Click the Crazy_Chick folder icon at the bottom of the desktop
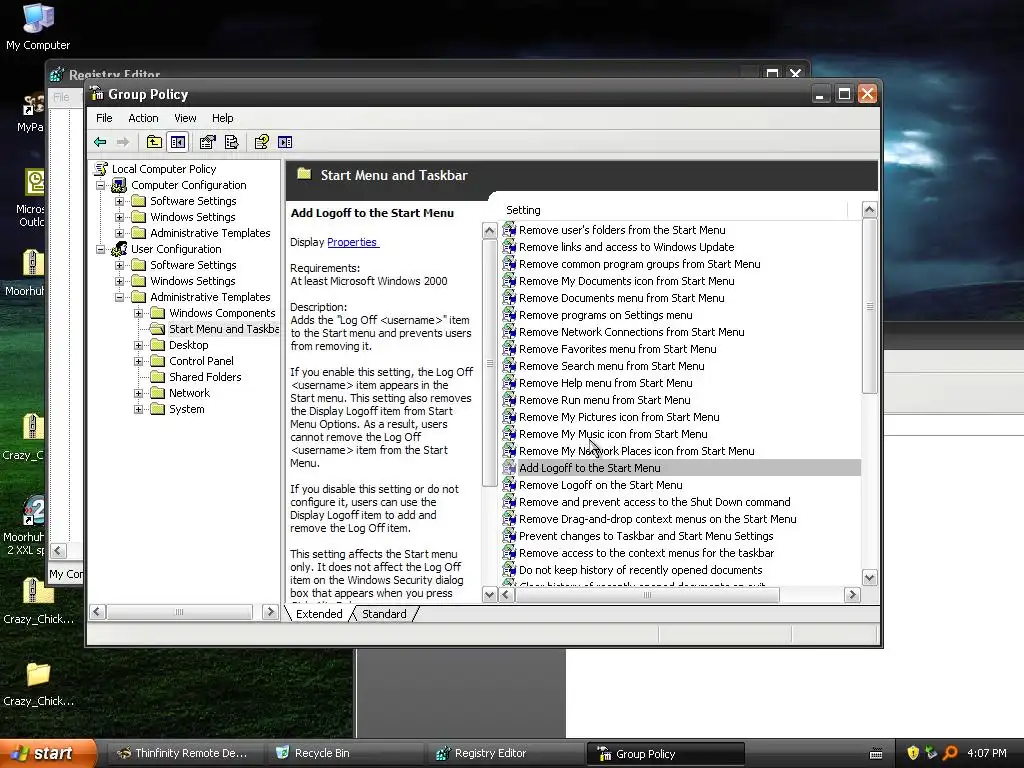 click(38, 675)
